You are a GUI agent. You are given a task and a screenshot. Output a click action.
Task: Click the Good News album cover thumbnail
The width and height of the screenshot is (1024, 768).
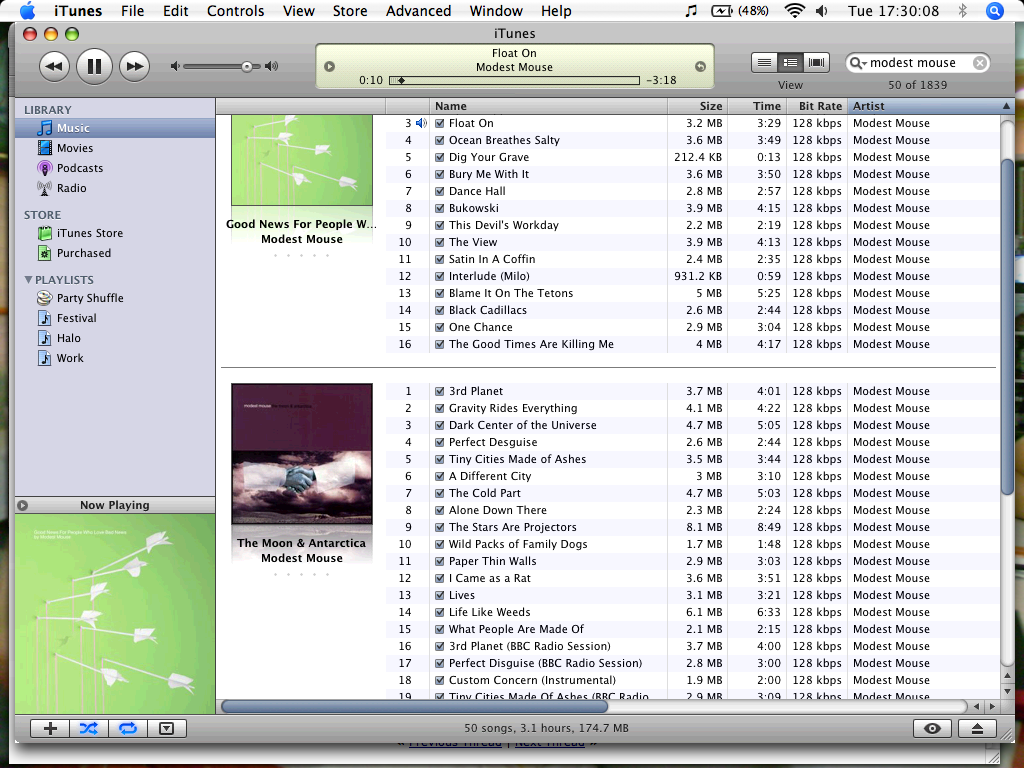point(302,161)
